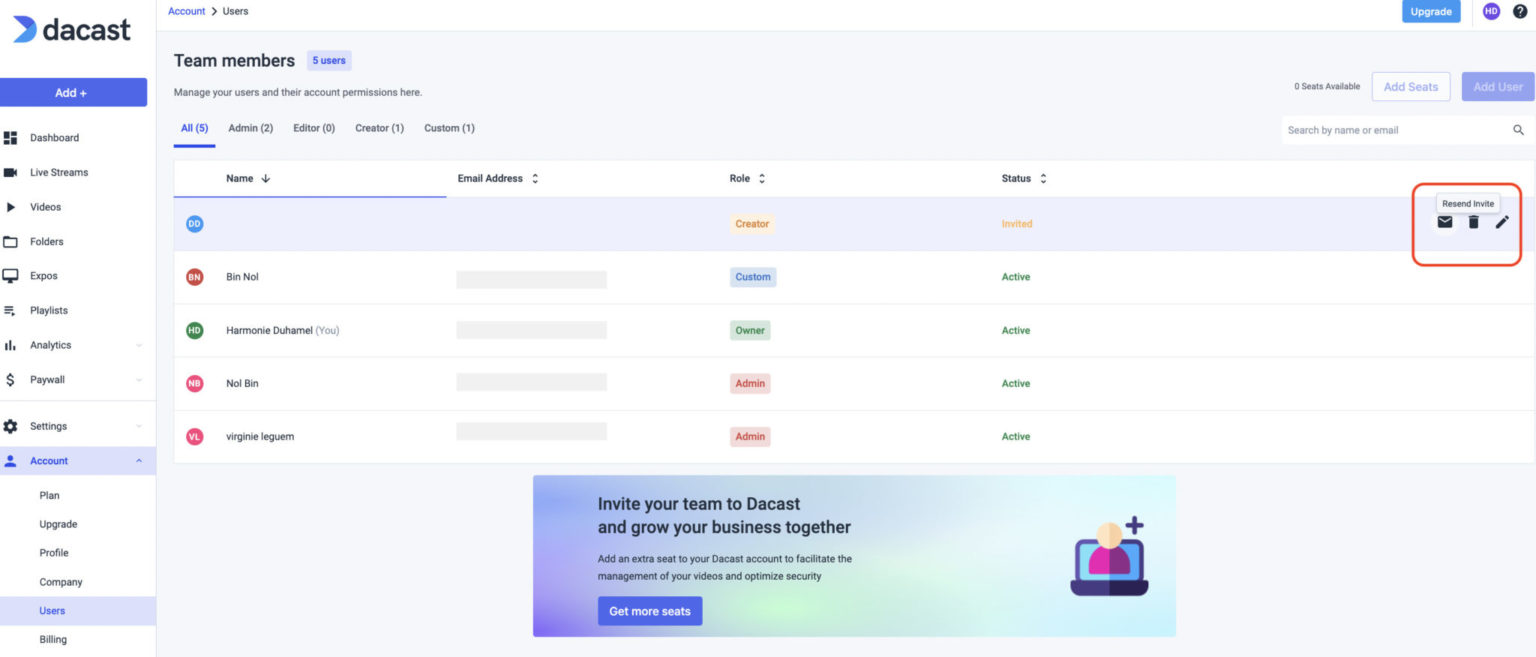Click the Name column sort arrow
1536x657 pixels.
click(264, 178)
